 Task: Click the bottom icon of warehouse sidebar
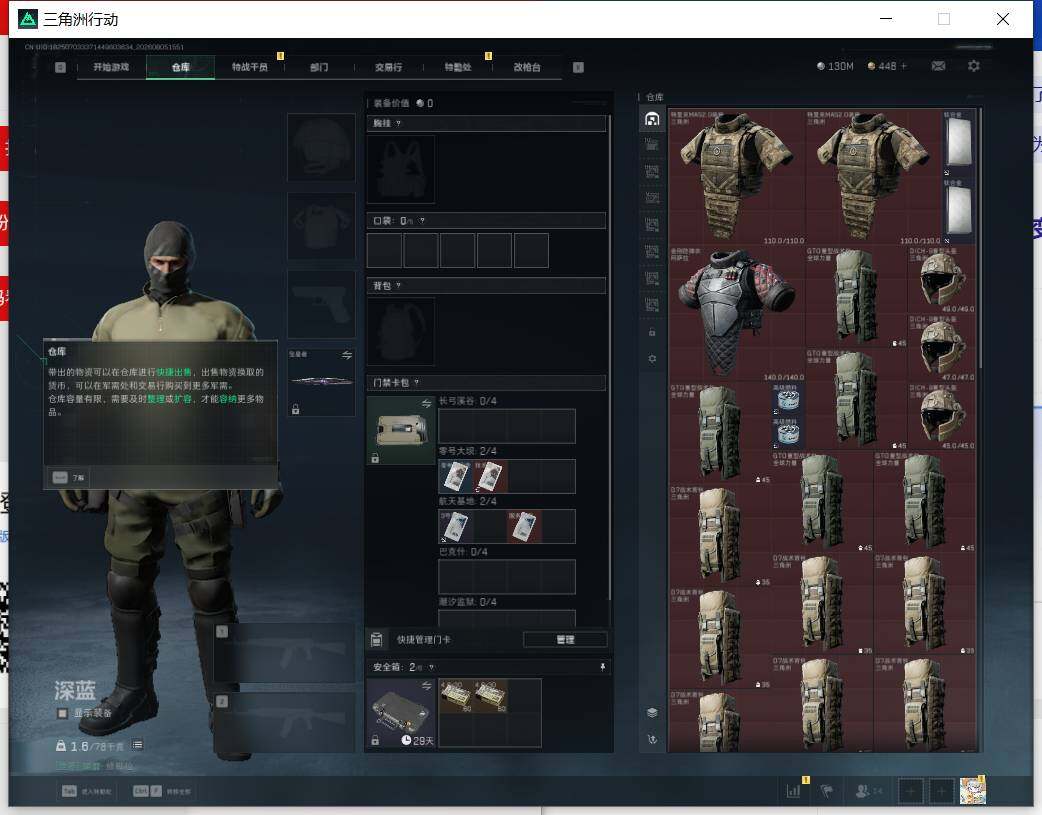coord(652,739)
